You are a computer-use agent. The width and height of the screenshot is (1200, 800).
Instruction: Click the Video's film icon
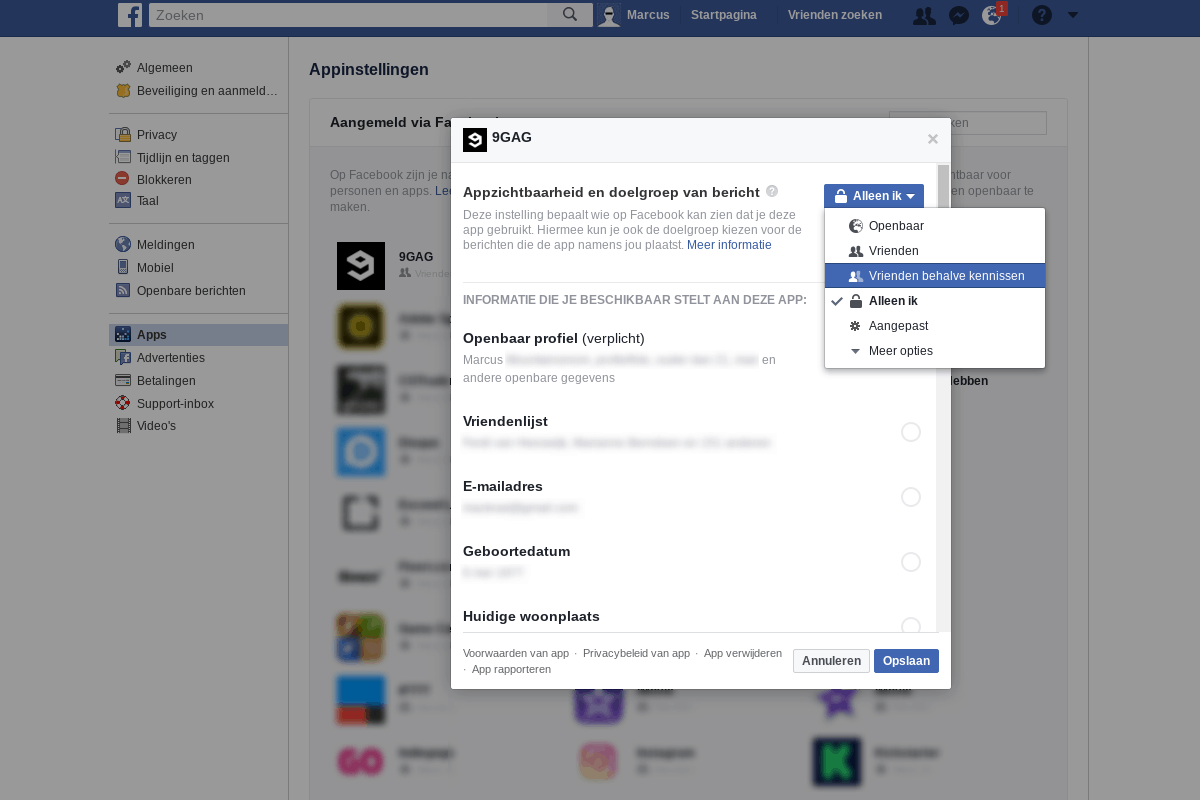pyautogui.click(x=123, y=426)
